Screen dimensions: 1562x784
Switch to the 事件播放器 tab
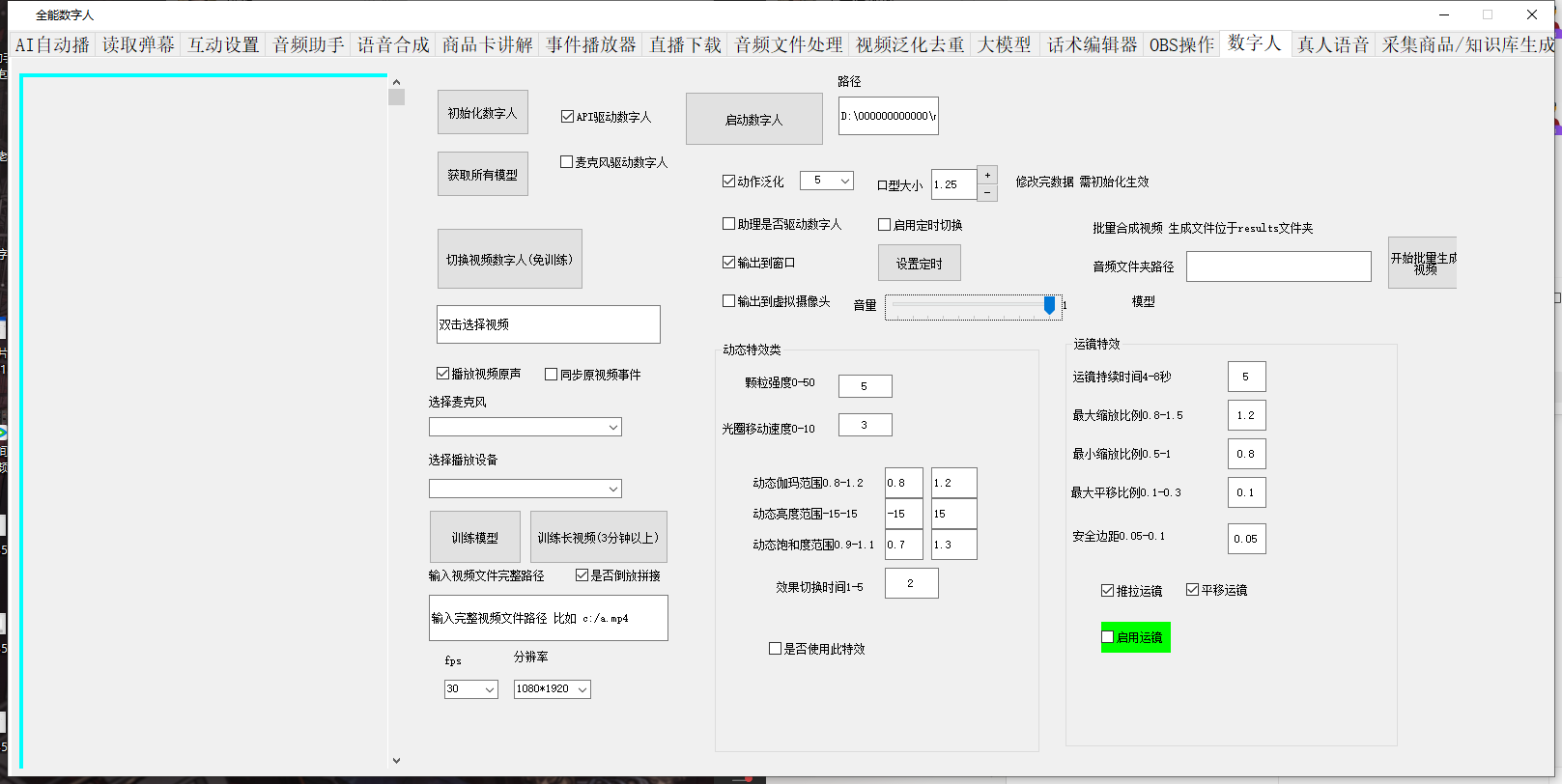tap(590, 44)
